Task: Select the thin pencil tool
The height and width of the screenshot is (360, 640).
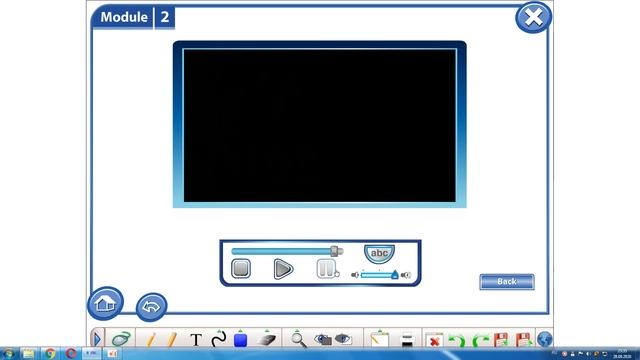Action: [x=151, y=340]
